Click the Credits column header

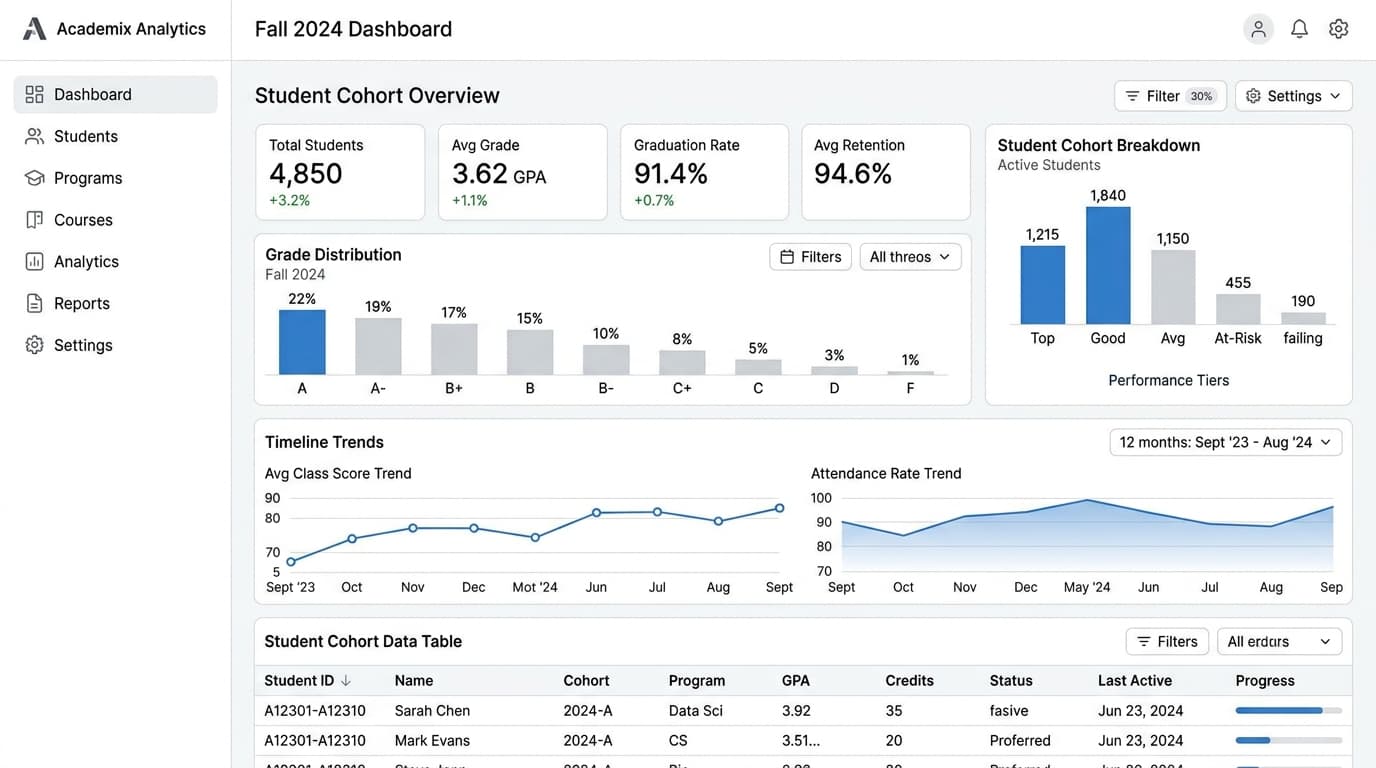(909, 681)
